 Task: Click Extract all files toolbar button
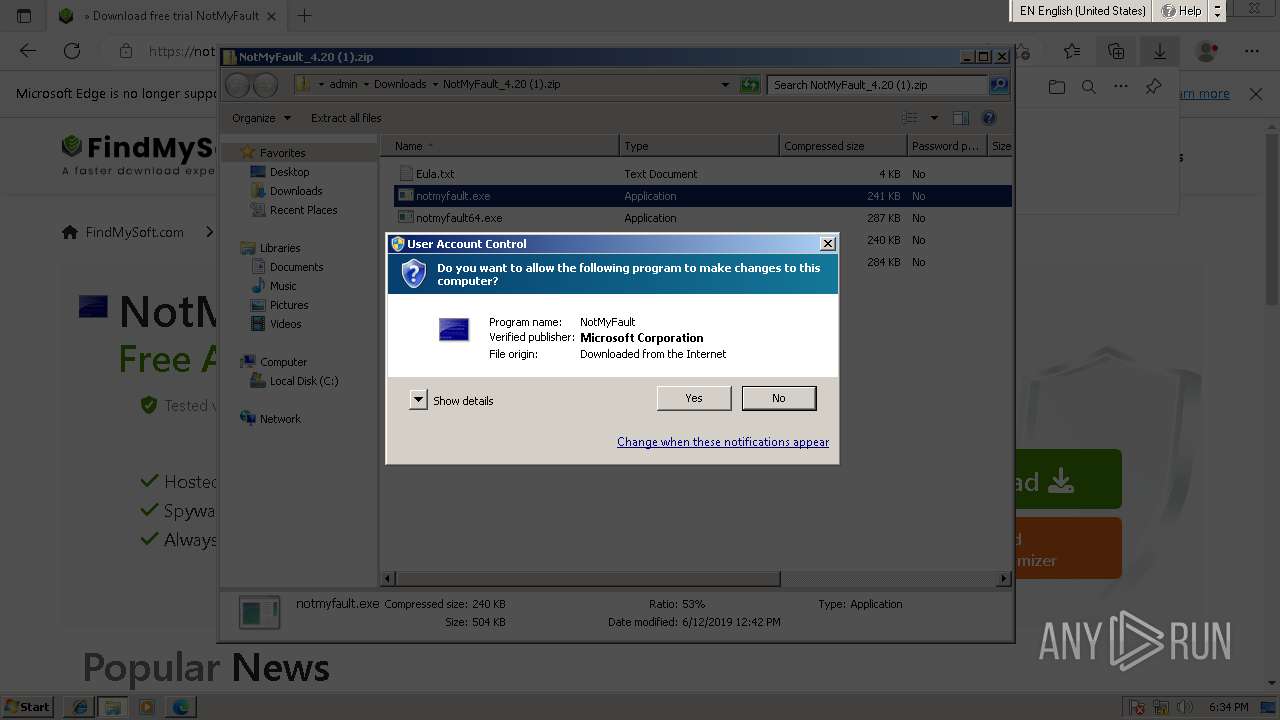pyautogui.click(x=346, y=118)
